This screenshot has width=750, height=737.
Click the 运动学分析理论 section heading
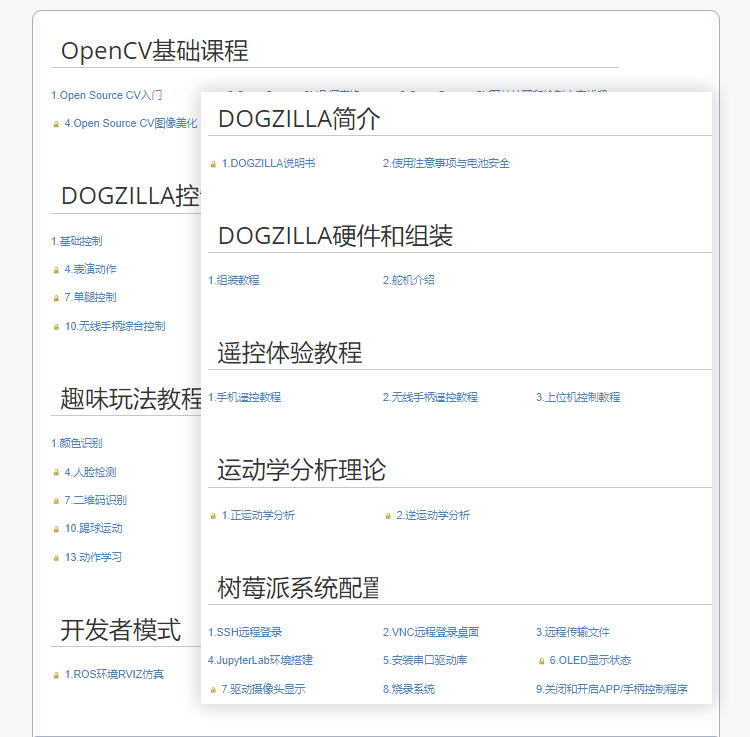pos(302,470)
